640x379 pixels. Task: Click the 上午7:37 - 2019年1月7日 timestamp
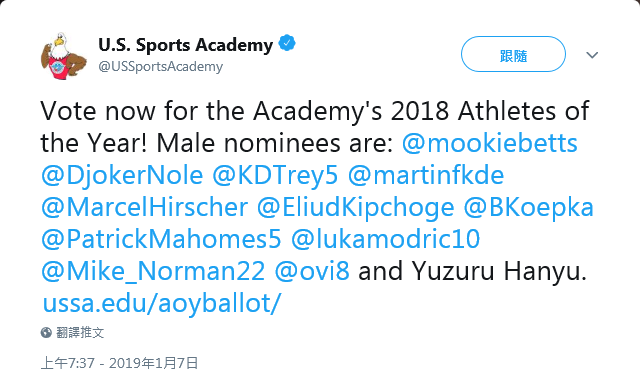pyautogui.click(x=120, y=363)
